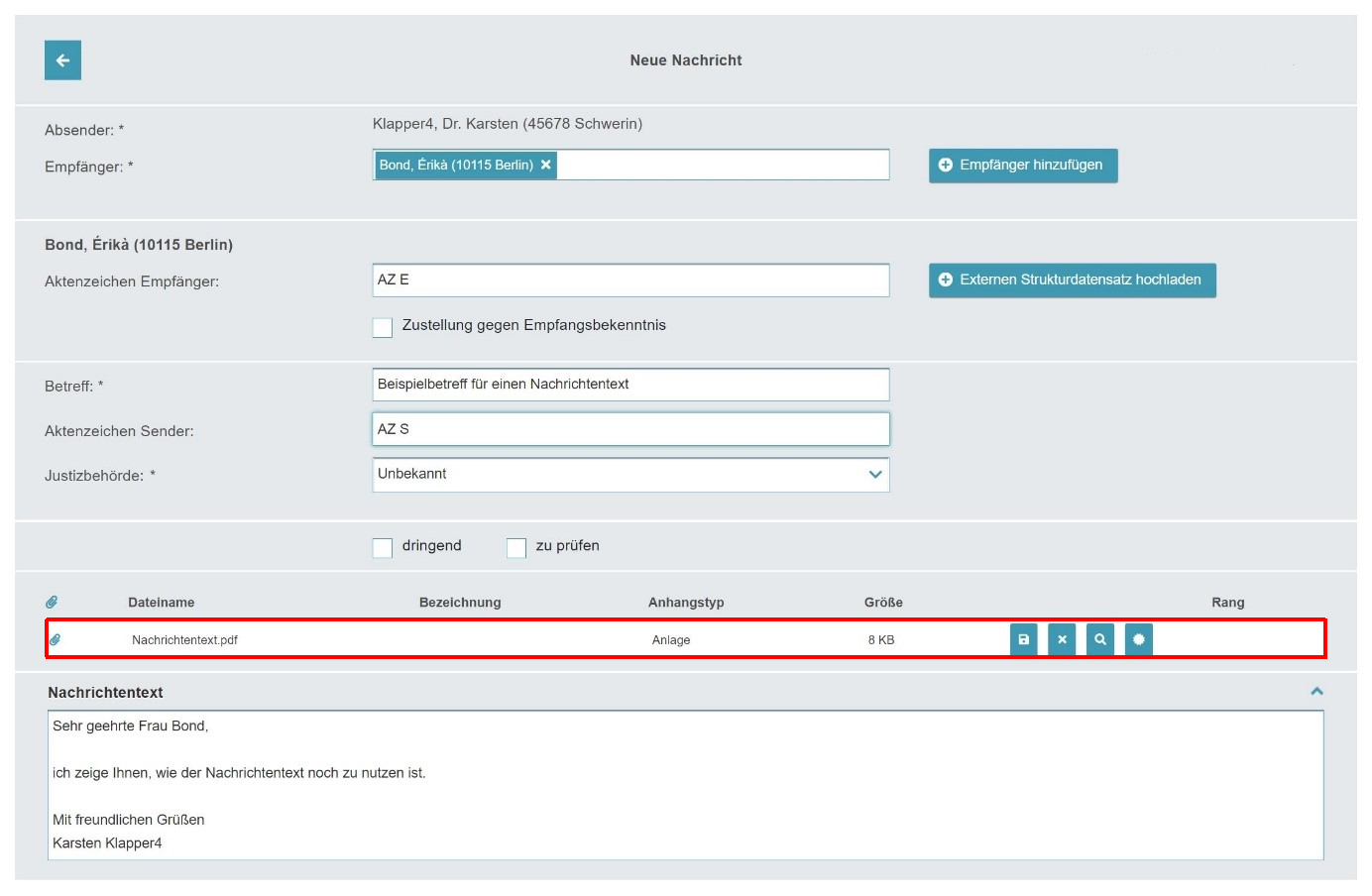Preview attachment with magnifier icon
1372x896 pixels.
point(1100,639)
